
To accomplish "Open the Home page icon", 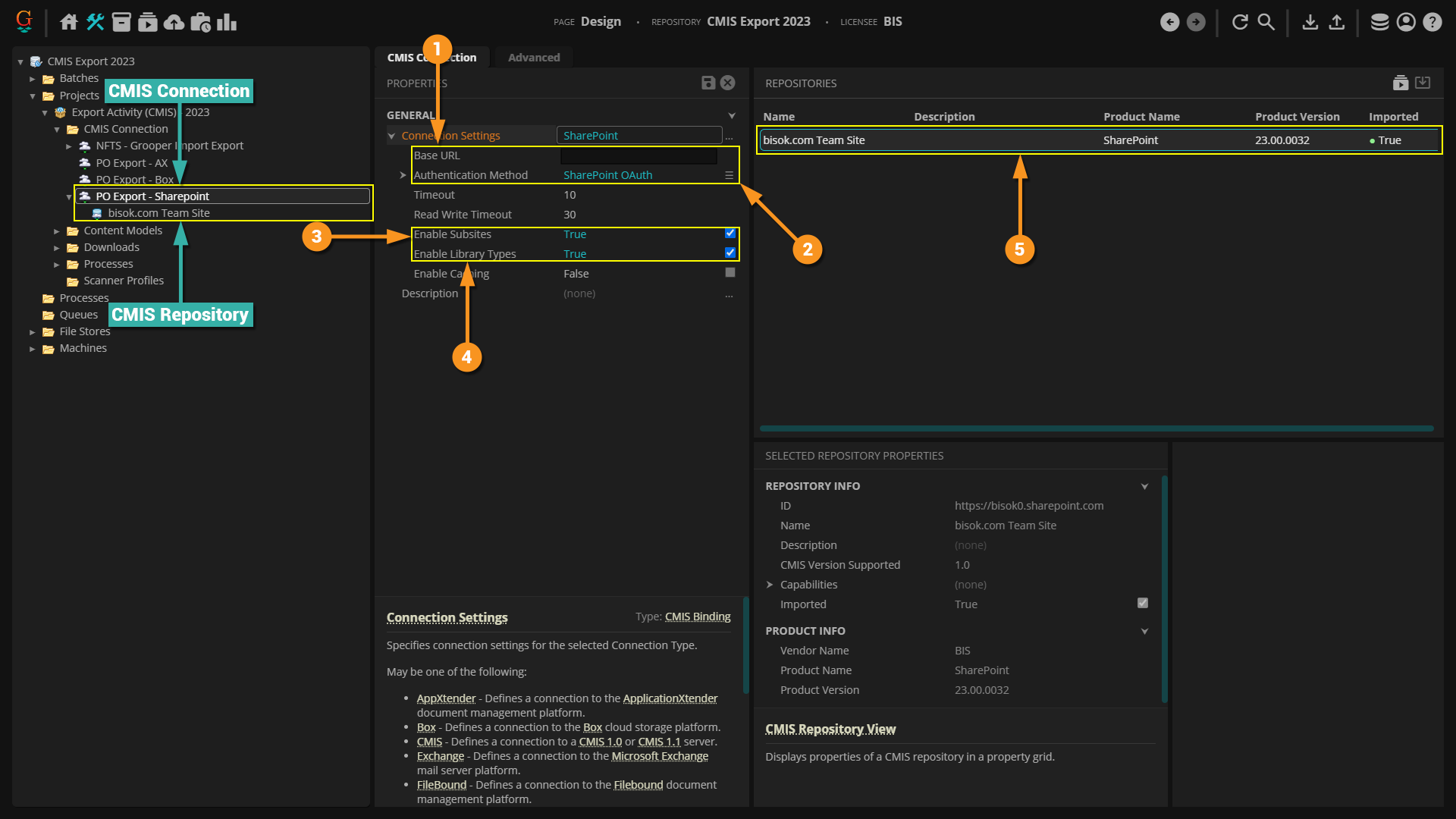I will pos(69,22).
